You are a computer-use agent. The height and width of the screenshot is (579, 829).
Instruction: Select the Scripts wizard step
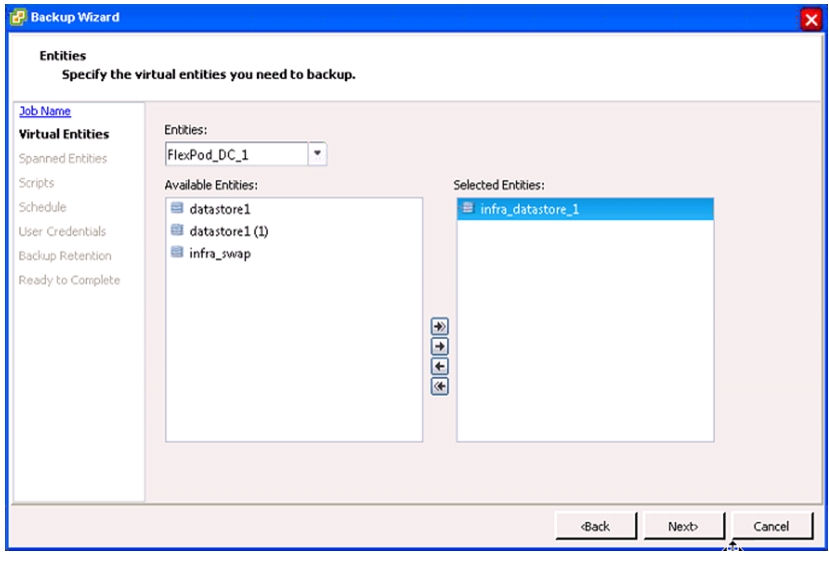tap(36, 182)
